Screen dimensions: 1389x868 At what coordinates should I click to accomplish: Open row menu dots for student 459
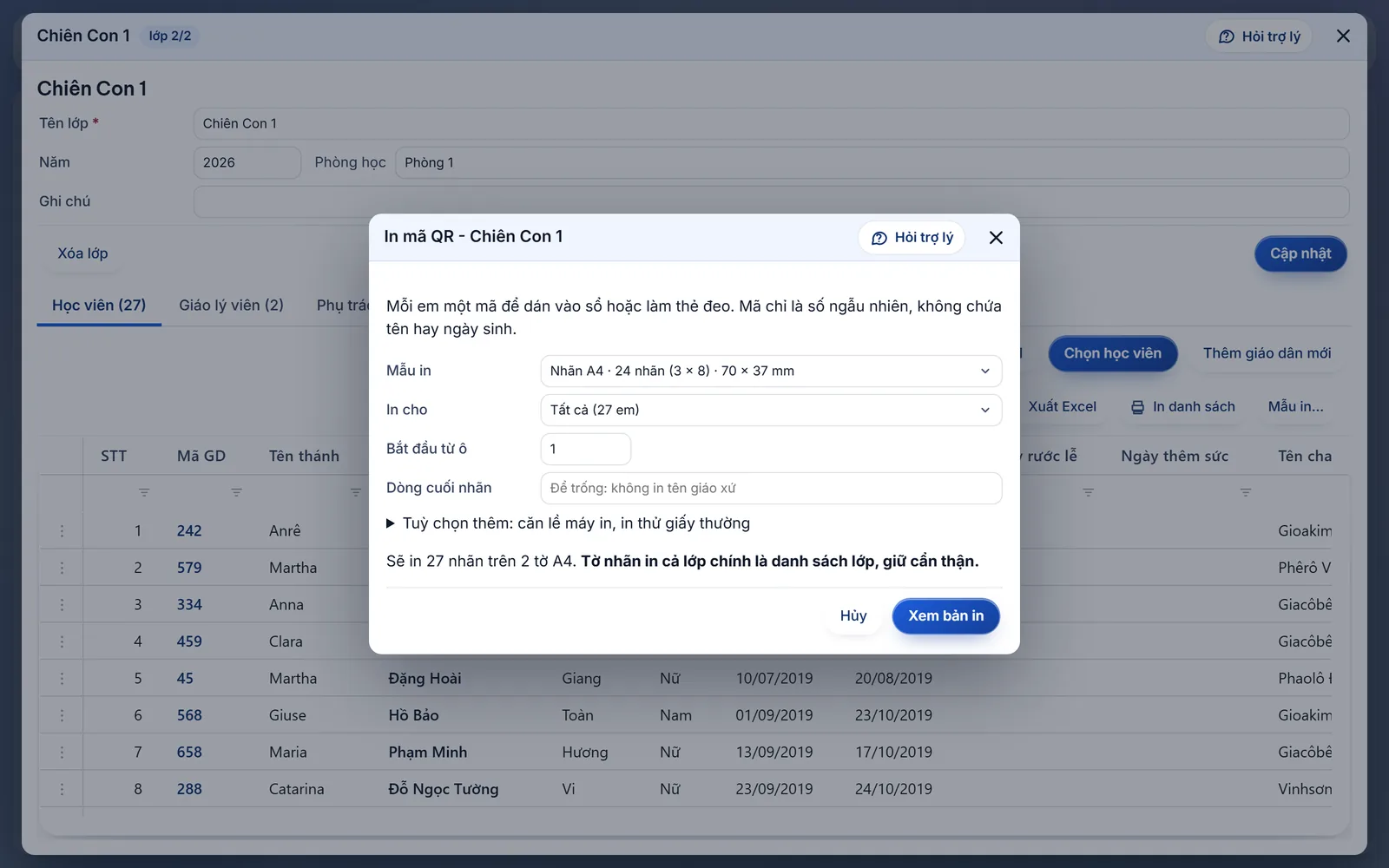click(x=62, y=641)
